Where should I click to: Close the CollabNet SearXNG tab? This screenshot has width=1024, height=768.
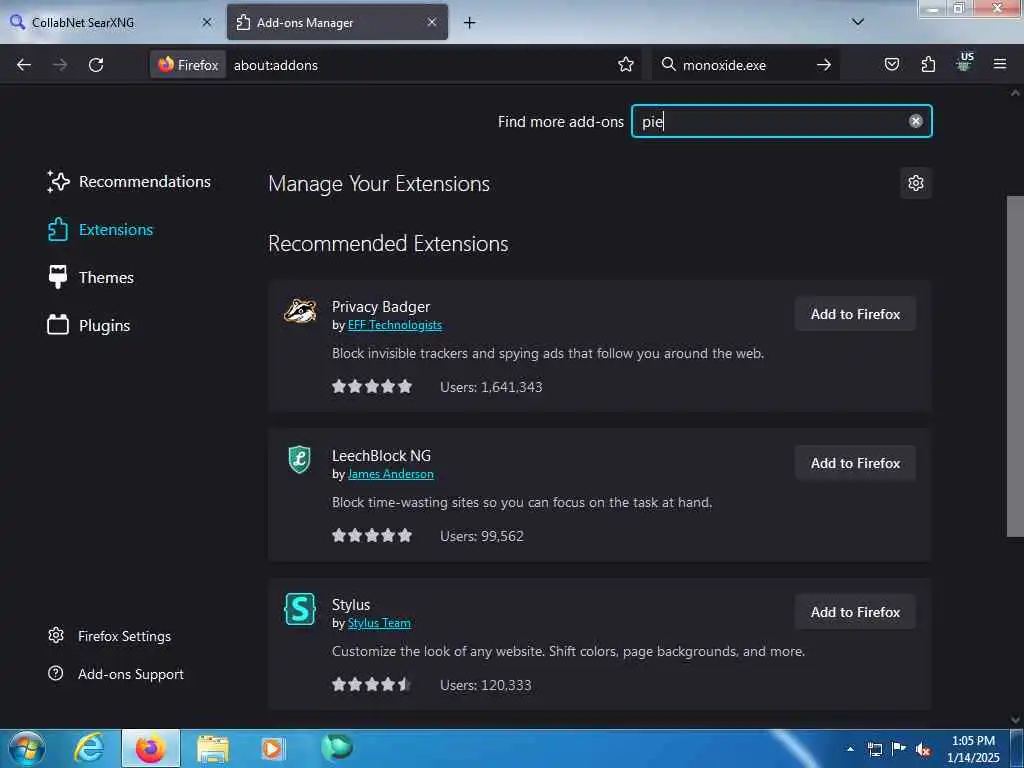point(207,22)
